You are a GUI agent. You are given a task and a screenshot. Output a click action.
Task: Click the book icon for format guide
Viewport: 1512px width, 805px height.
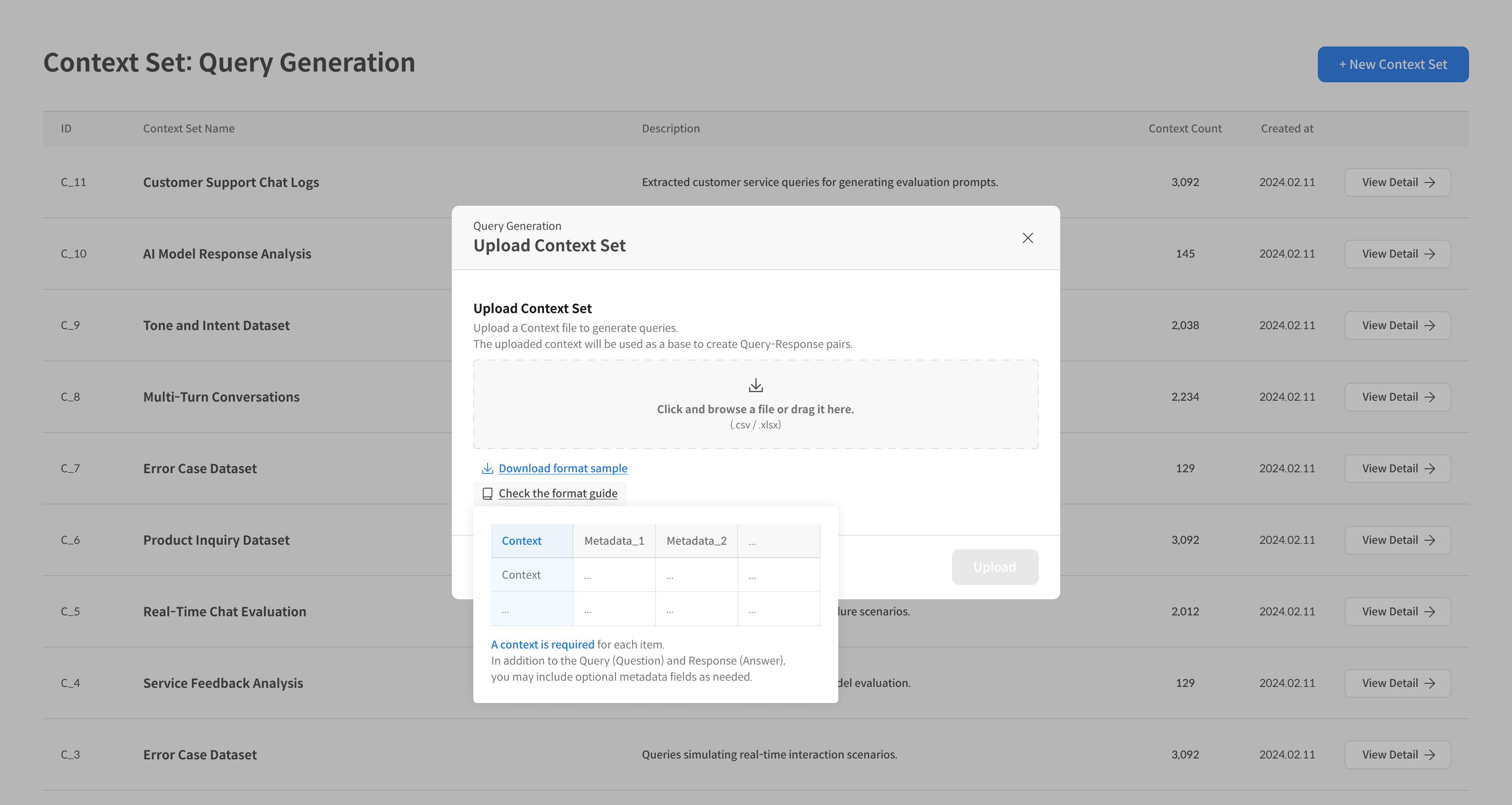pyautogui.click(x=487, y=493)
